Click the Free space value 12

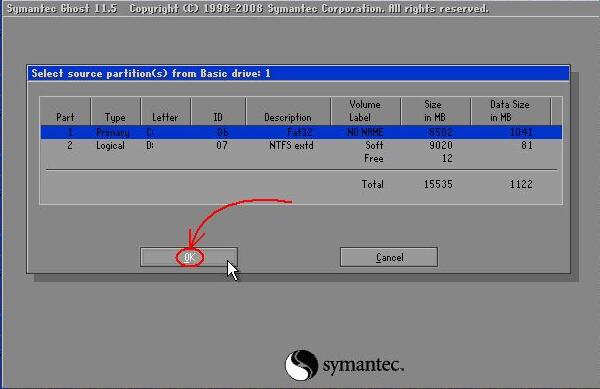coord(447,158)
